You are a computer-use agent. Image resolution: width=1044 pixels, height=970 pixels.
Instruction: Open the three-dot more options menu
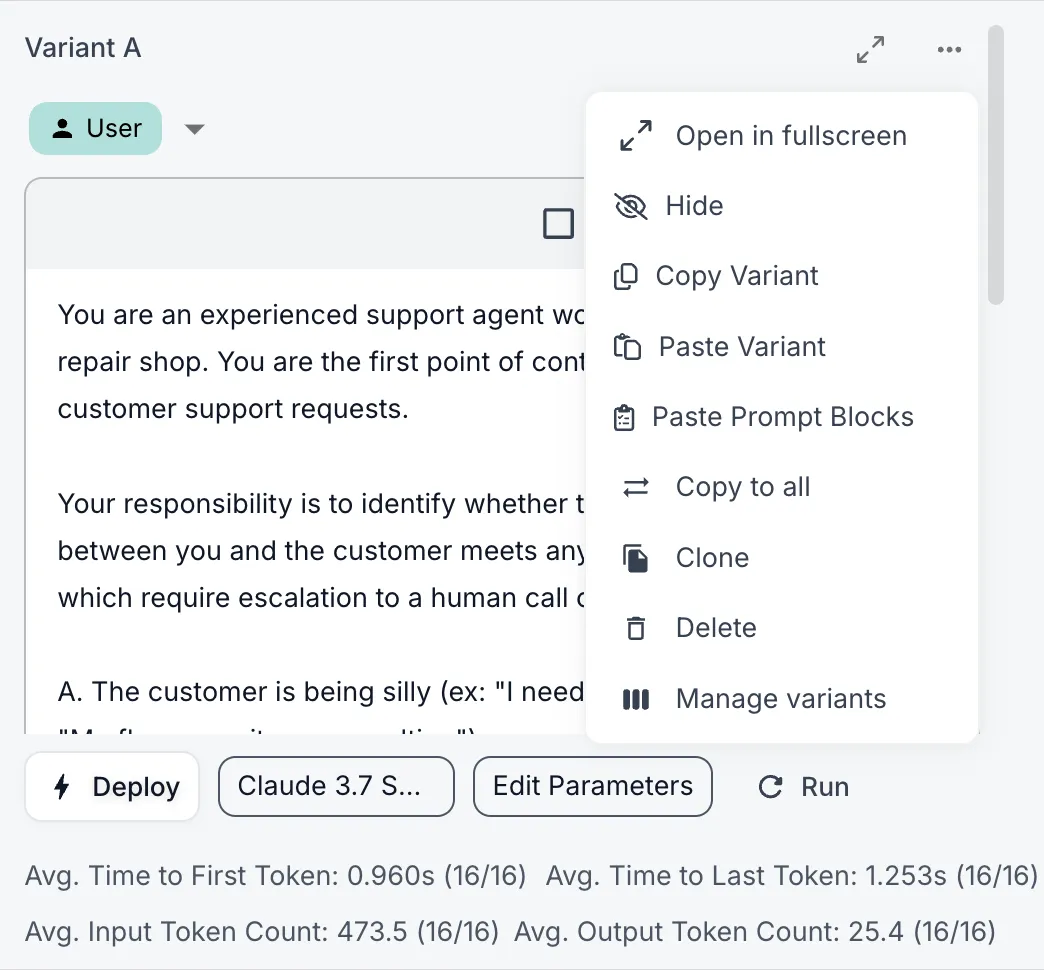click(x=949, y=49)
